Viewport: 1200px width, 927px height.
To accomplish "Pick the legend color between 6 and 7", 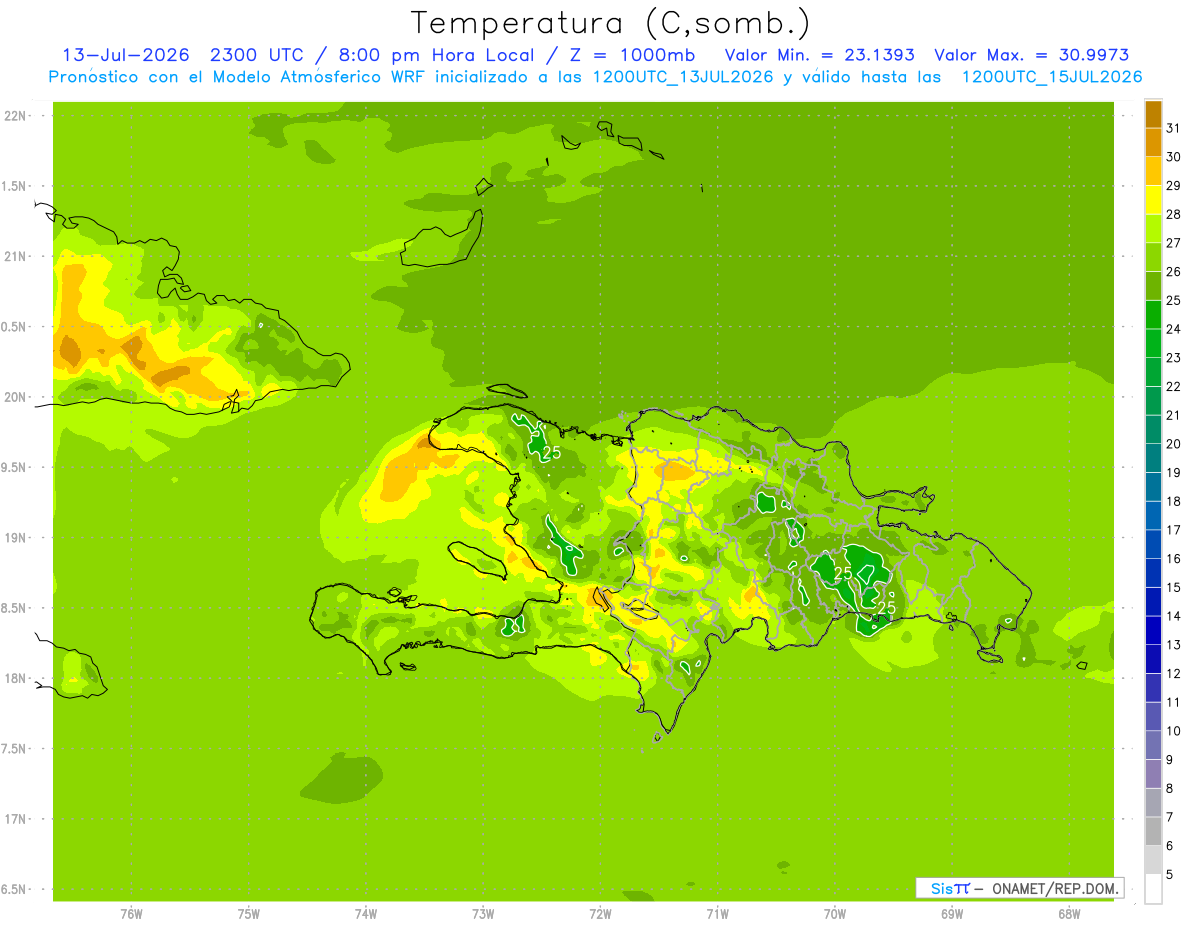I will tap(1153, 831).
